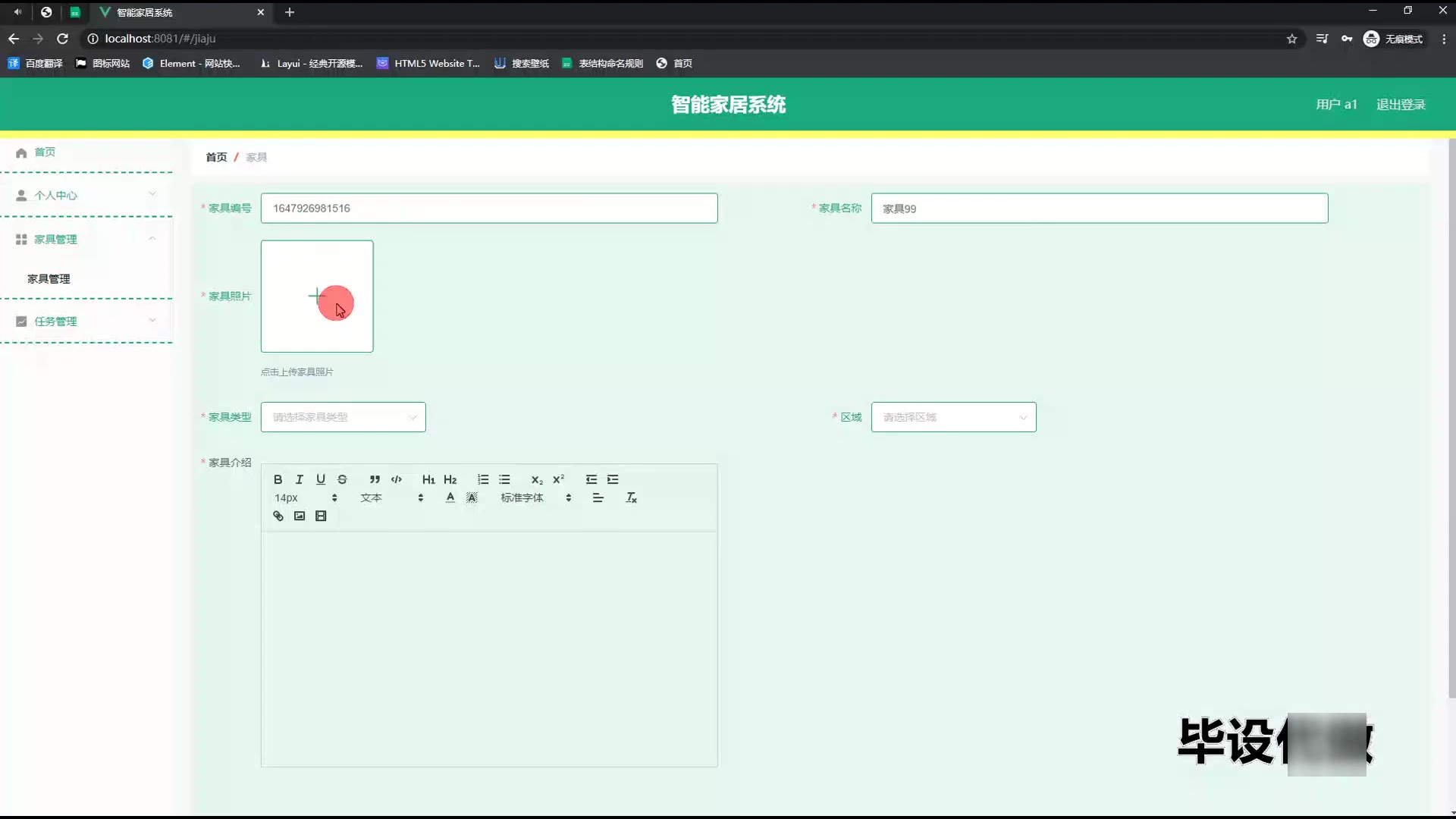Click the insert link icon

(278, 516)
